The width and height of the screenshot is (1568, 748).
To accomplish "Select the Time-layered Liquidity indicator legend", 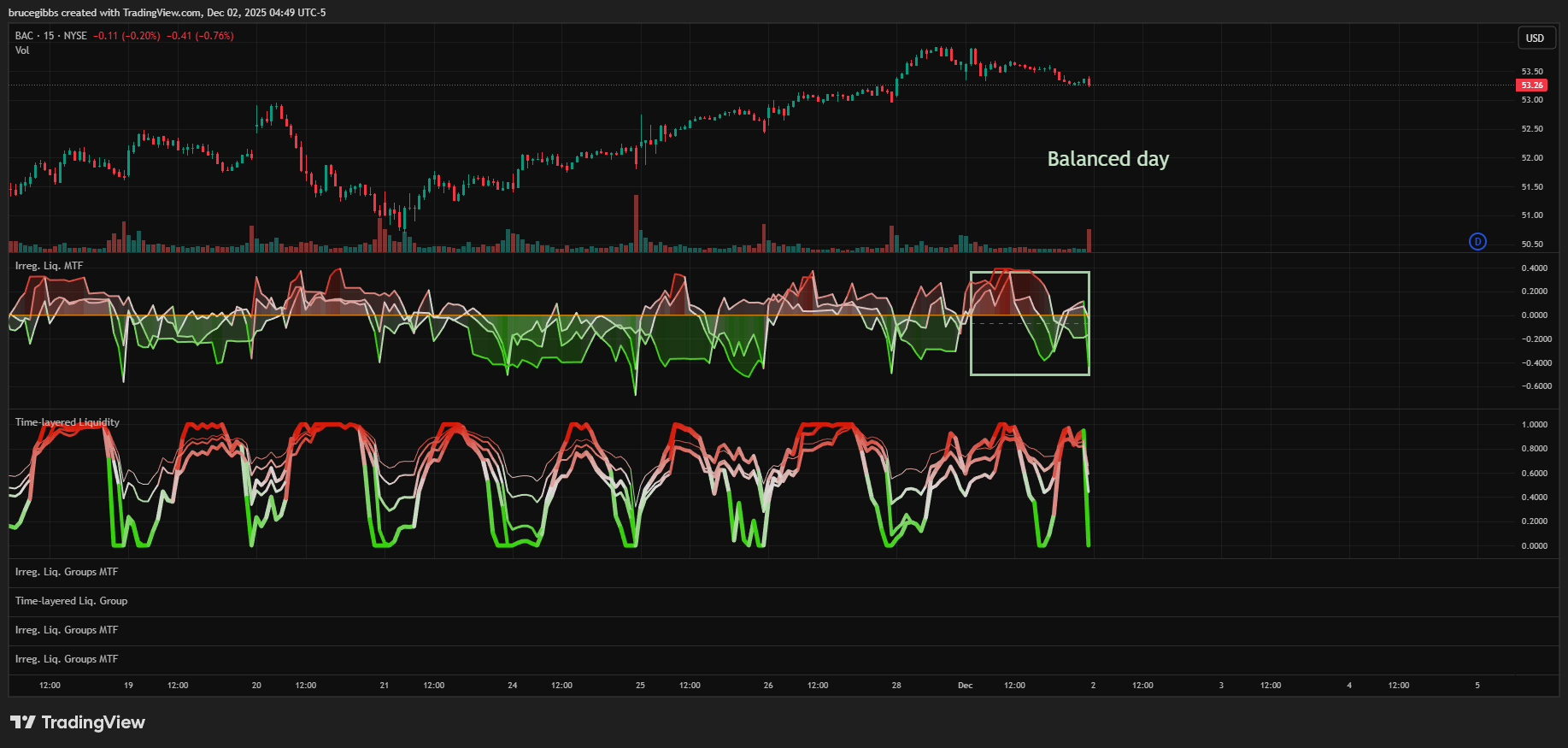I will coord(68,422).
